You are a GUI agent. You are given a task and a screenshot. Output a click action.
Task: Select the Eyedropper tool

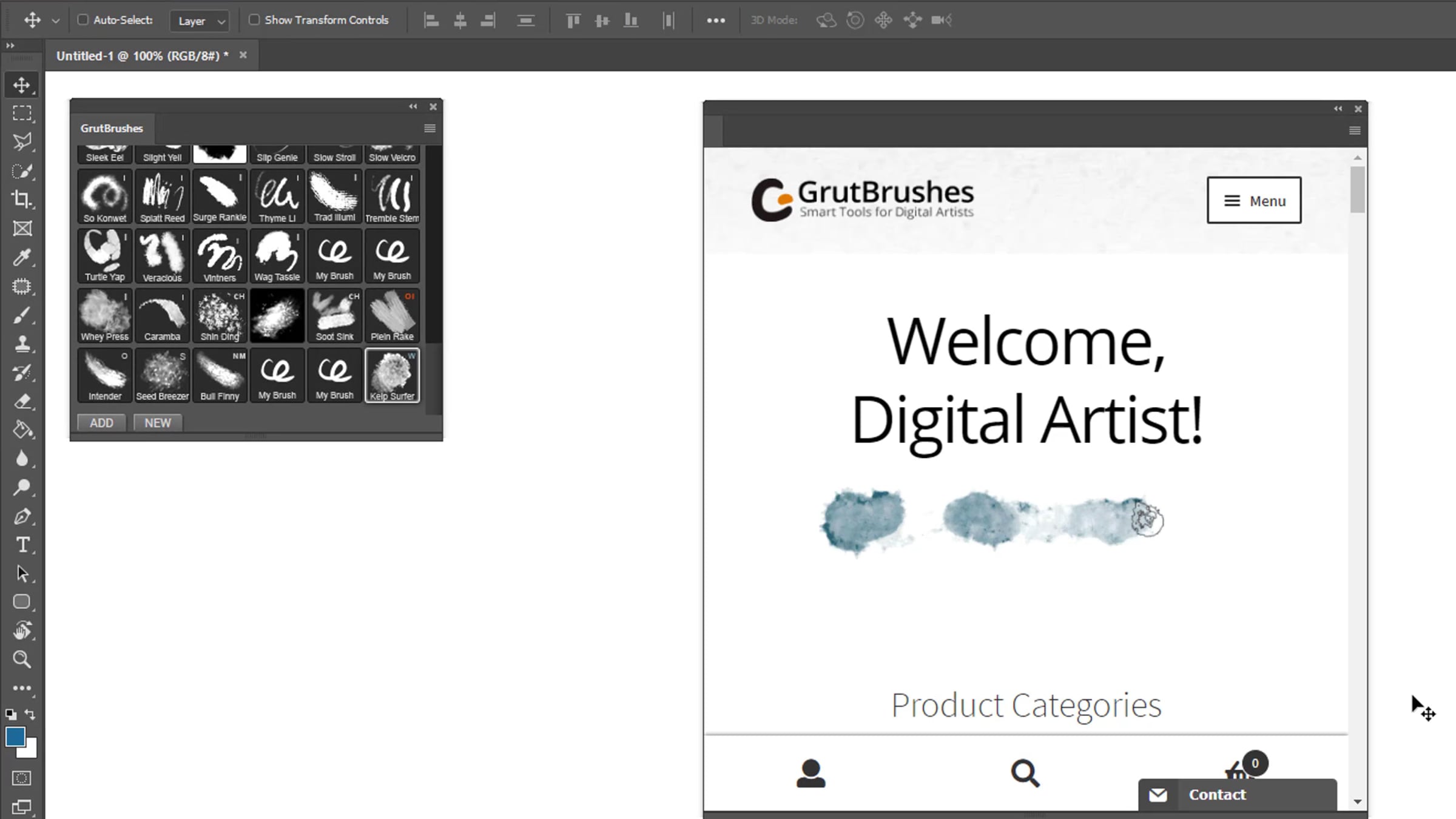click(x=22, y=257)
